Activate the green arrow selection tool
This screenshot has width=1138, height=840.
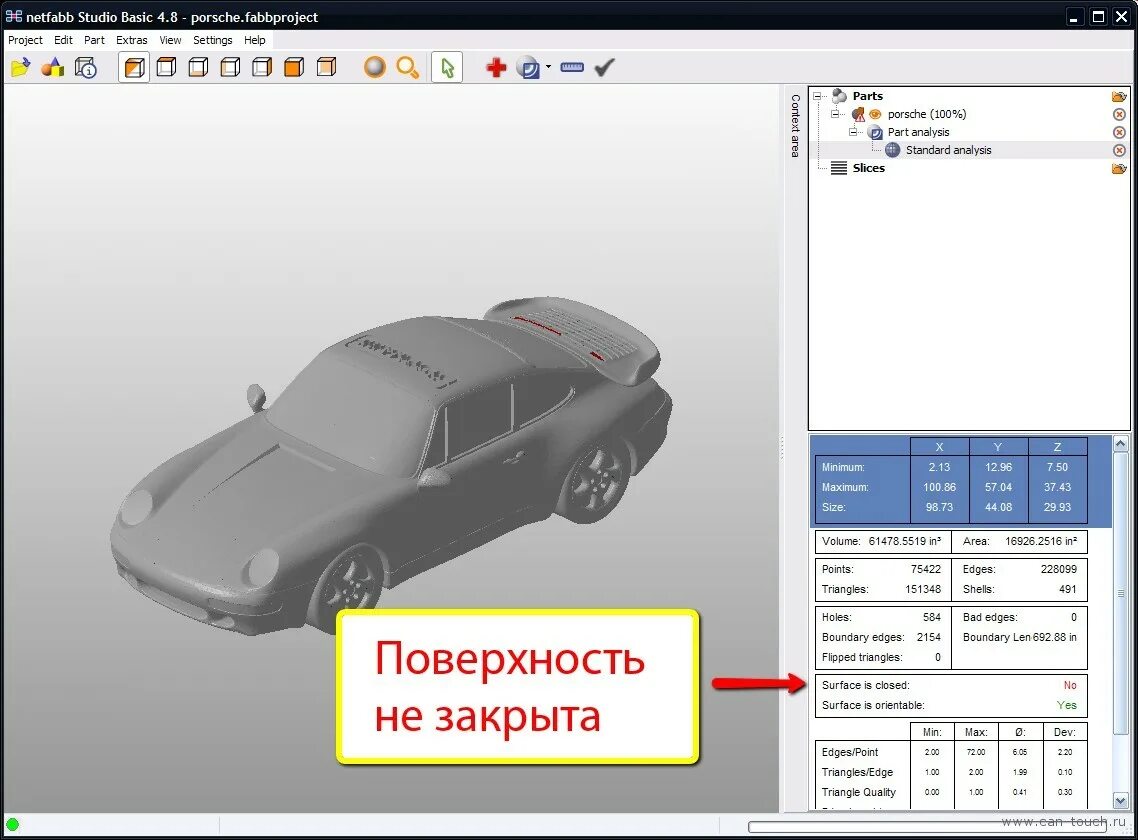point(447,68)
